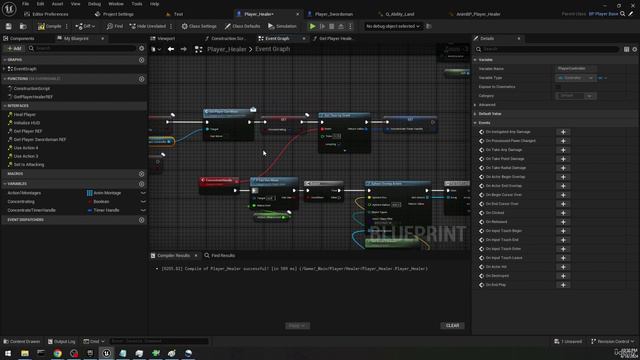The image size is (640, 360).
Task: Click the Details panel search field
Action: point(547,49)
